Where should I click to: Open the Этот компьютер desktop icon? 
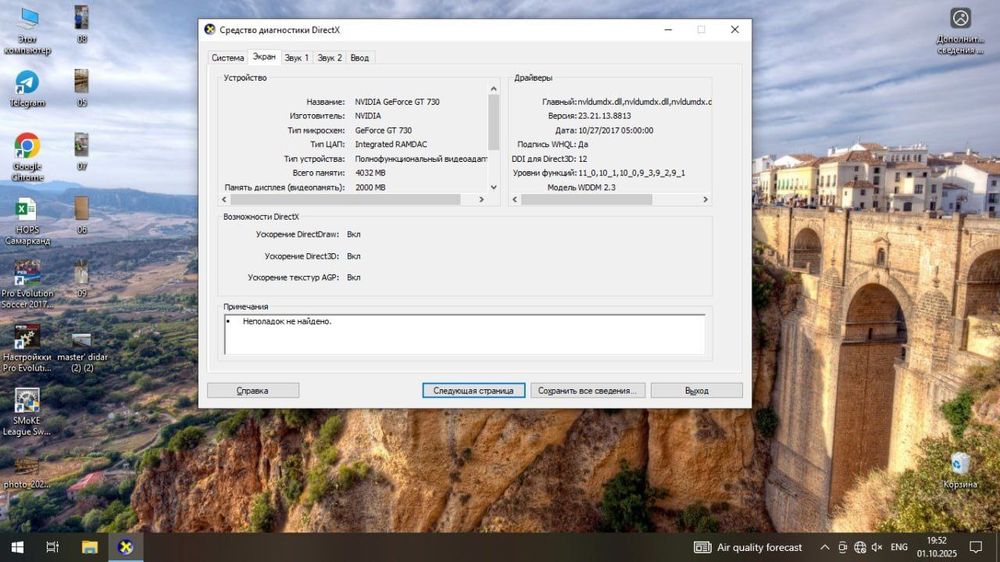point(27,30)
